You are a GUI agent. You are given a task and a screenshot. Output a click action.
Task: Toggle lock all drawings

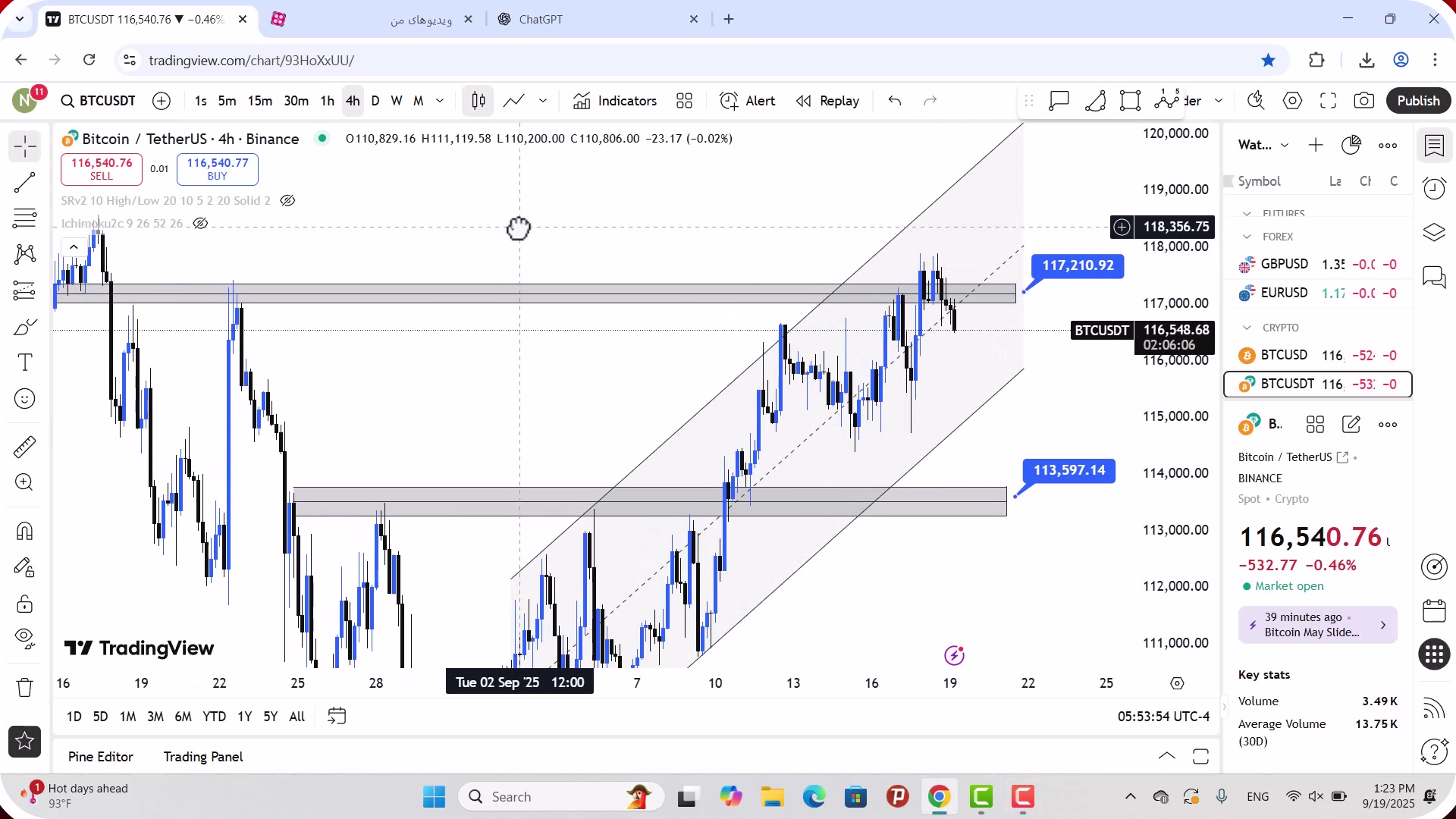click(x=25, y=604)
